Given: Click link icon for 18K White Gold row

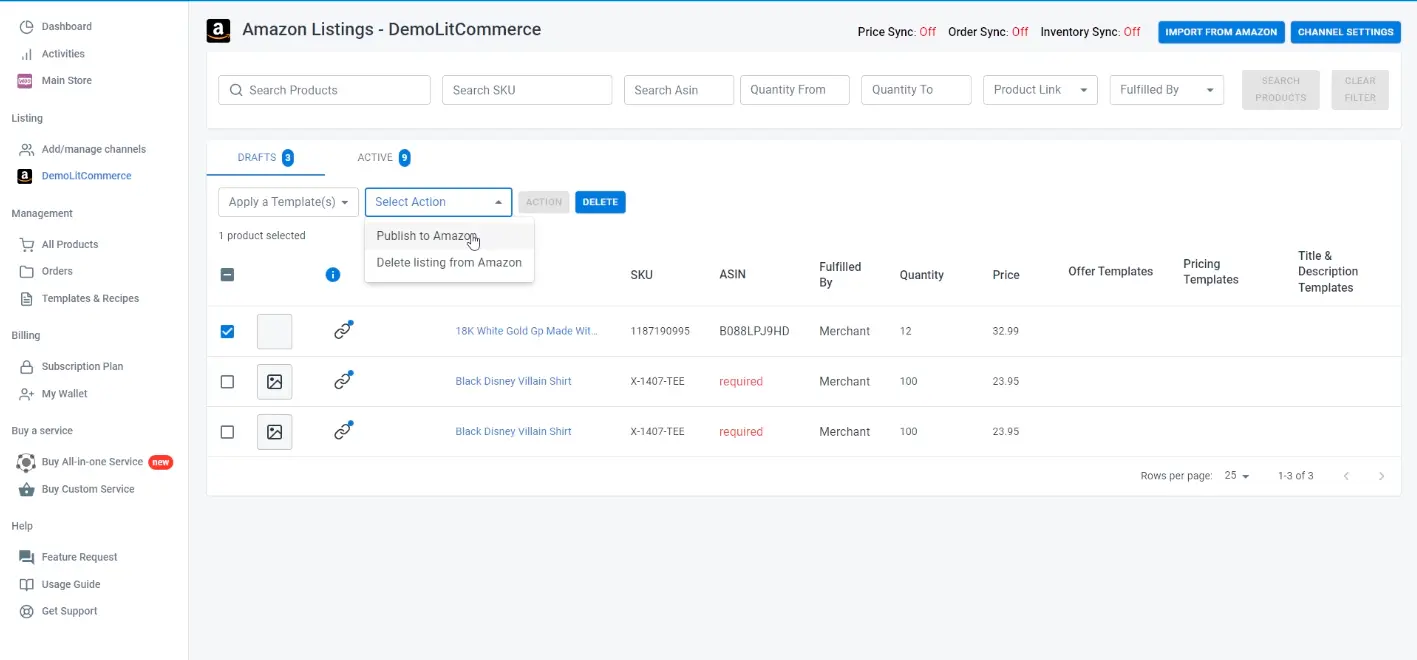Looking at the screenshot, I should tap(343, 330).
